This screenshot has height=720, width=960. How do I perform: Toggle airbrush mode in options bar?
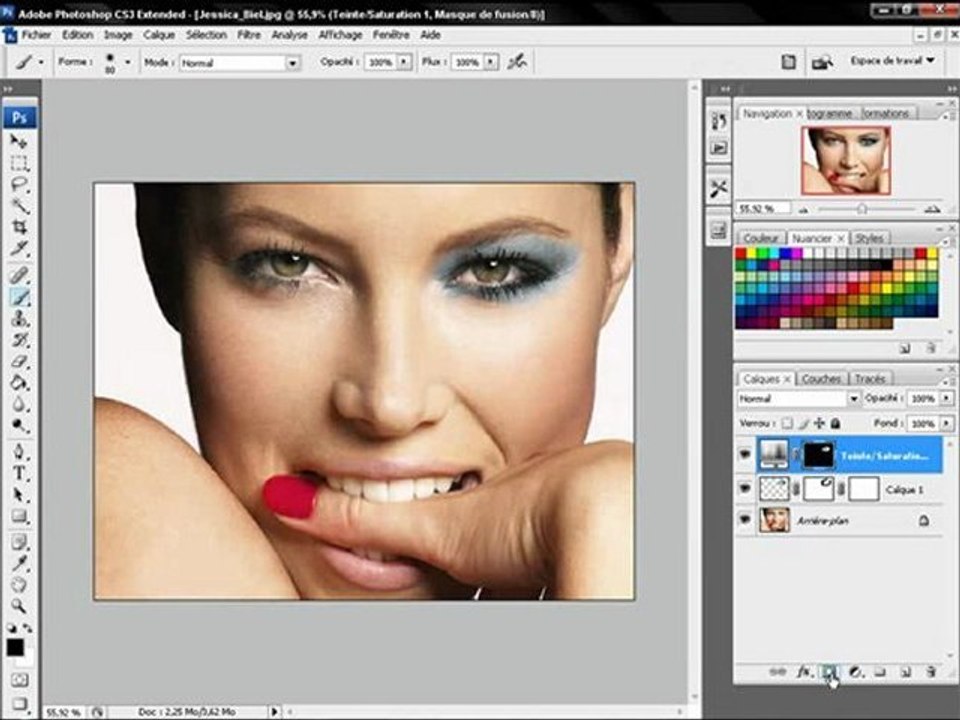[517, 62]
